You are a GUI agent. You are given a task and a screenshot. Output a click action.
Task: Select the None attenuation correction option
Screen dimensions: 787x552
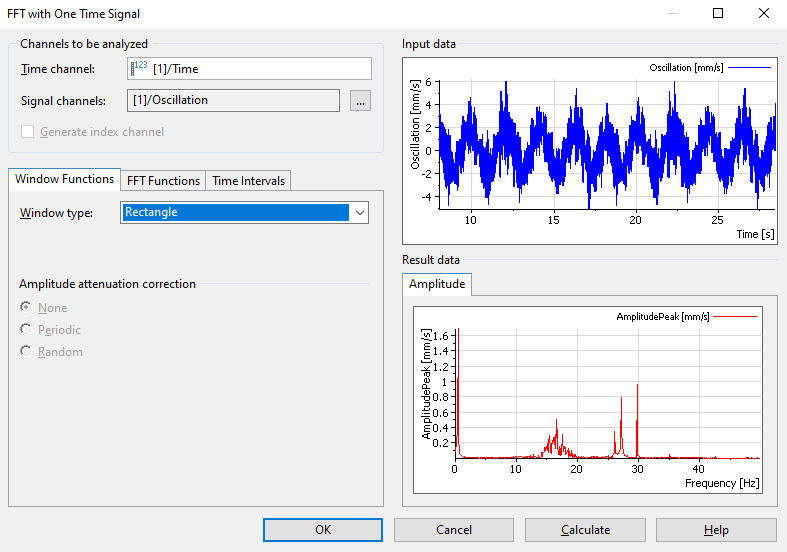point(26,308)
